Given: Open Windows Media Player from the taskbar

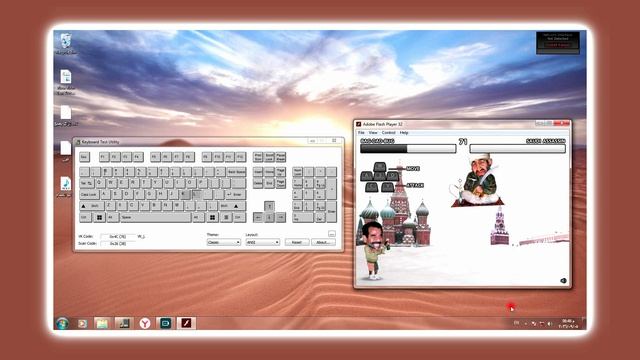Looking at the screenshot, I should pyautogui.click(x=82, y=323).
